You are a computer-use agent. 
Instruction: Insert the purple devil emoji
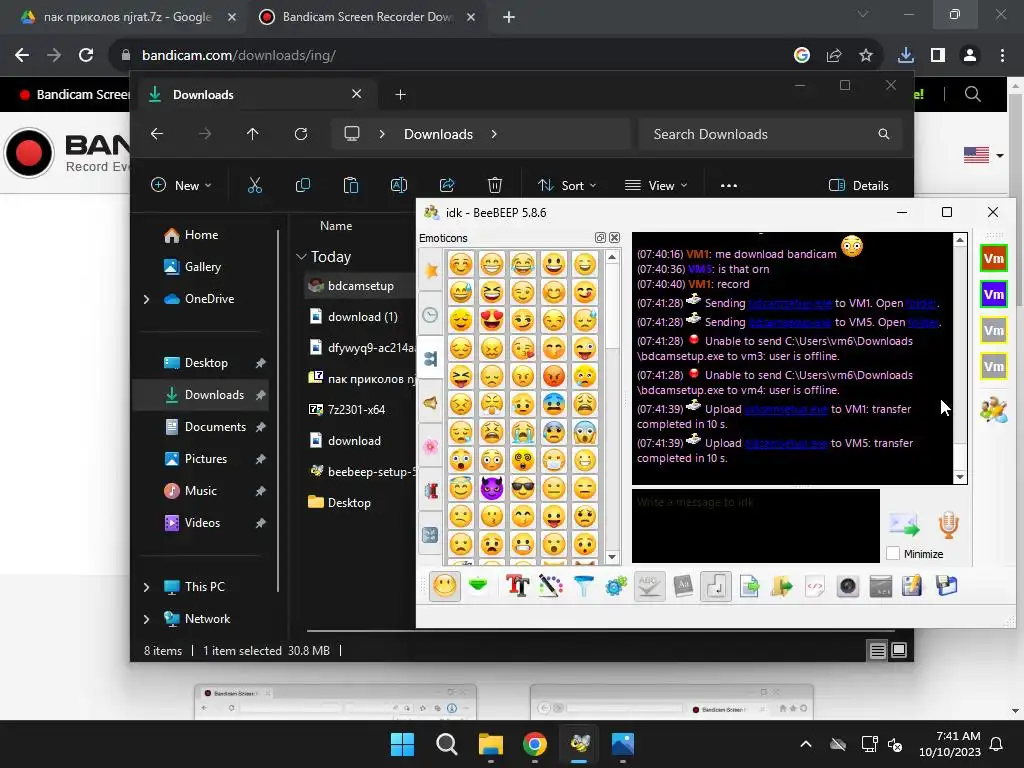click(492, 488)
